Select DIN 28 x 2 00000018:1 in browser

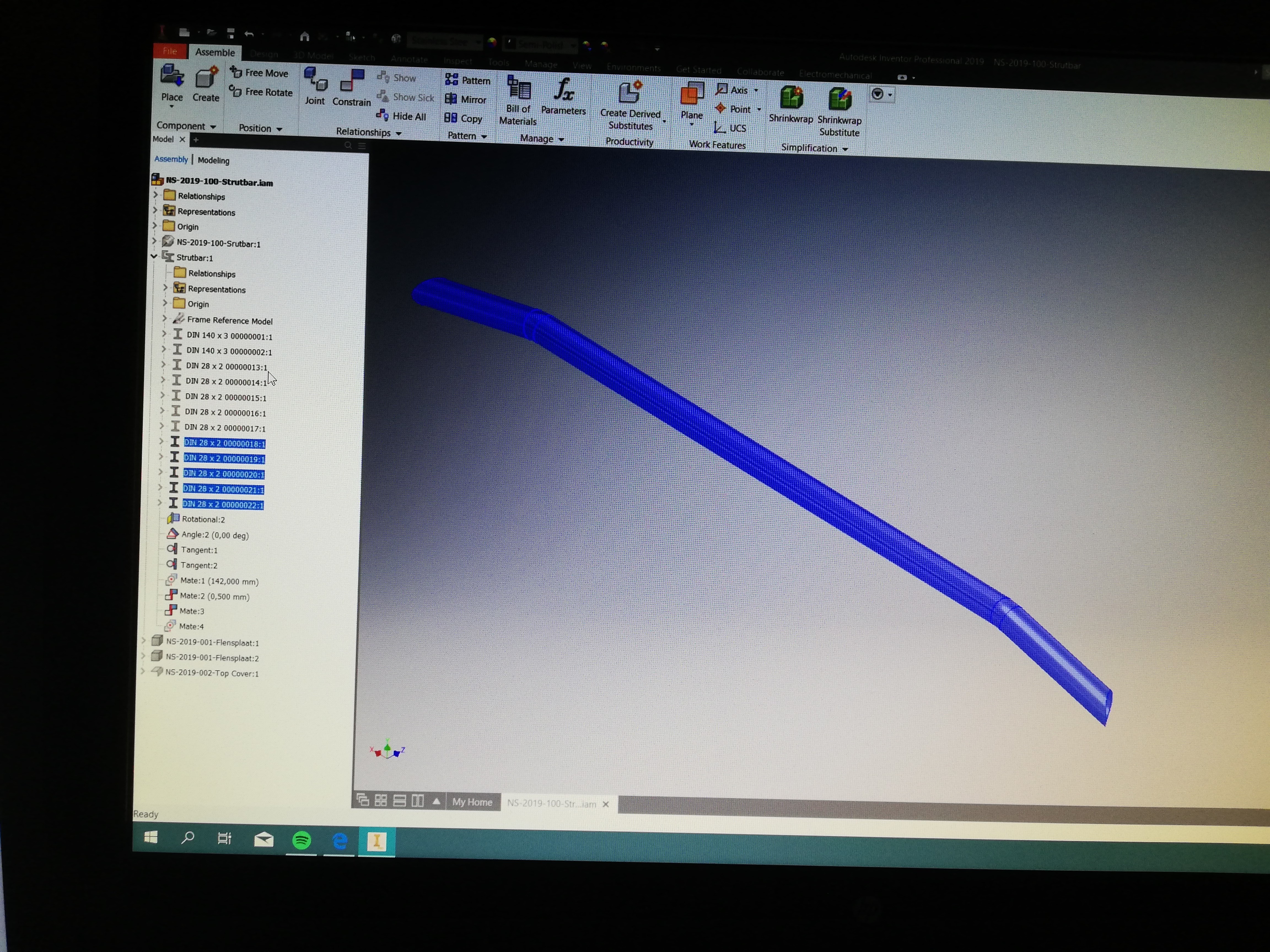[225, 443]
